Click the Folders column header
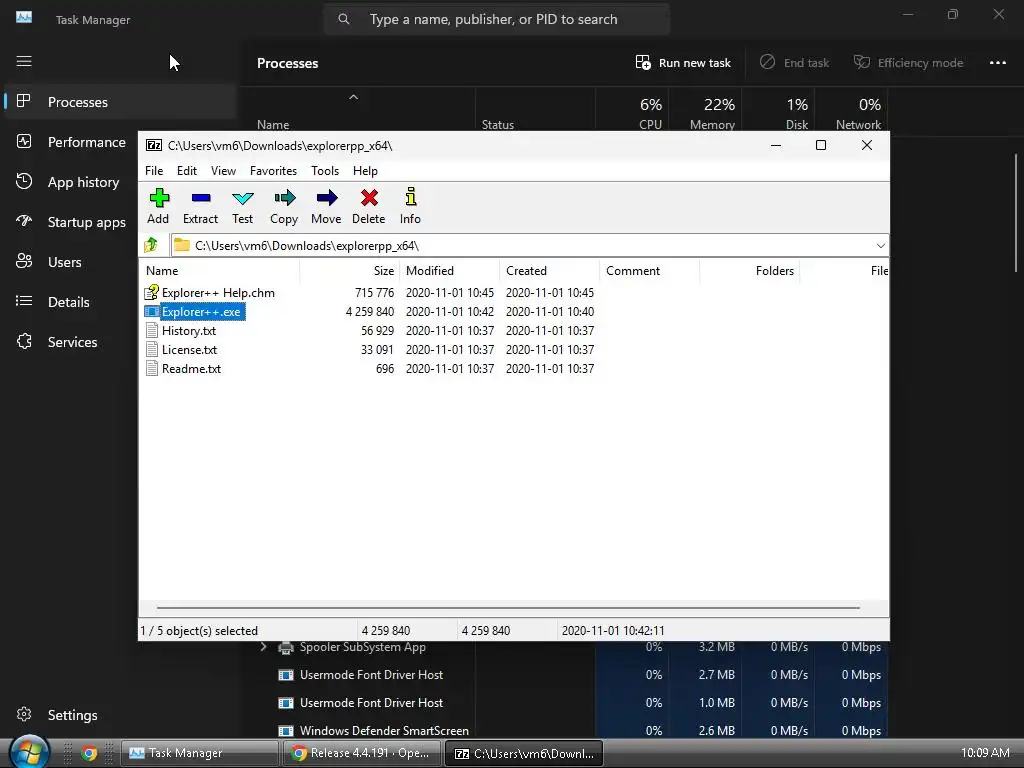 (x=749, y=270)
